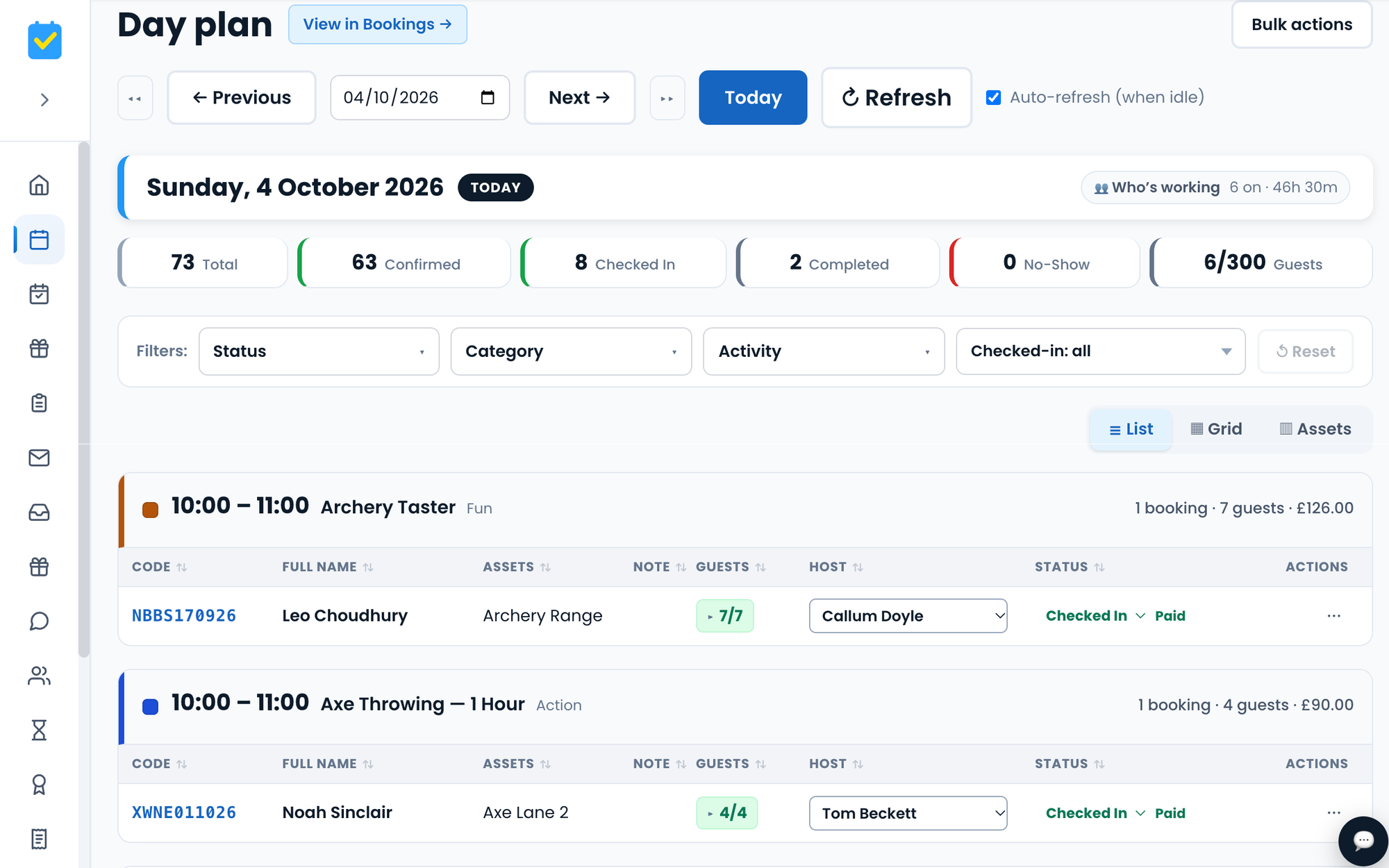Switch to the Grid view tab
1389x868 pixels.
[x=1216, y=429]
